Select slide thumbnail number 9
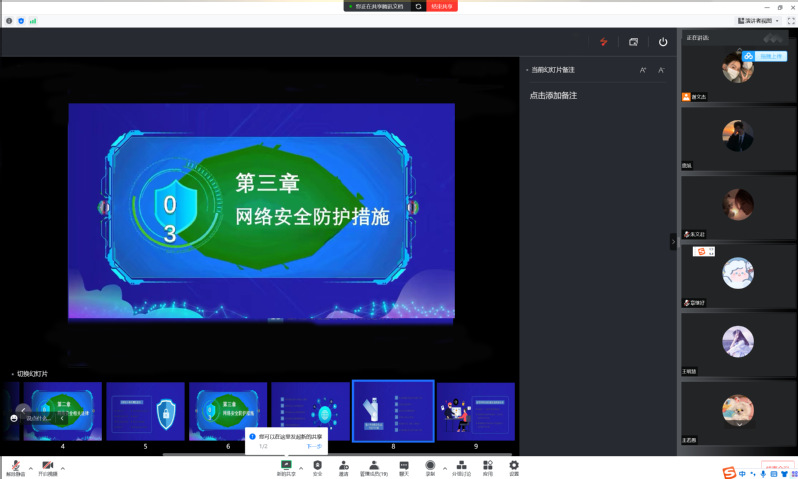The width and height of the screenshot is (798, 479). [x=476, y=411]
